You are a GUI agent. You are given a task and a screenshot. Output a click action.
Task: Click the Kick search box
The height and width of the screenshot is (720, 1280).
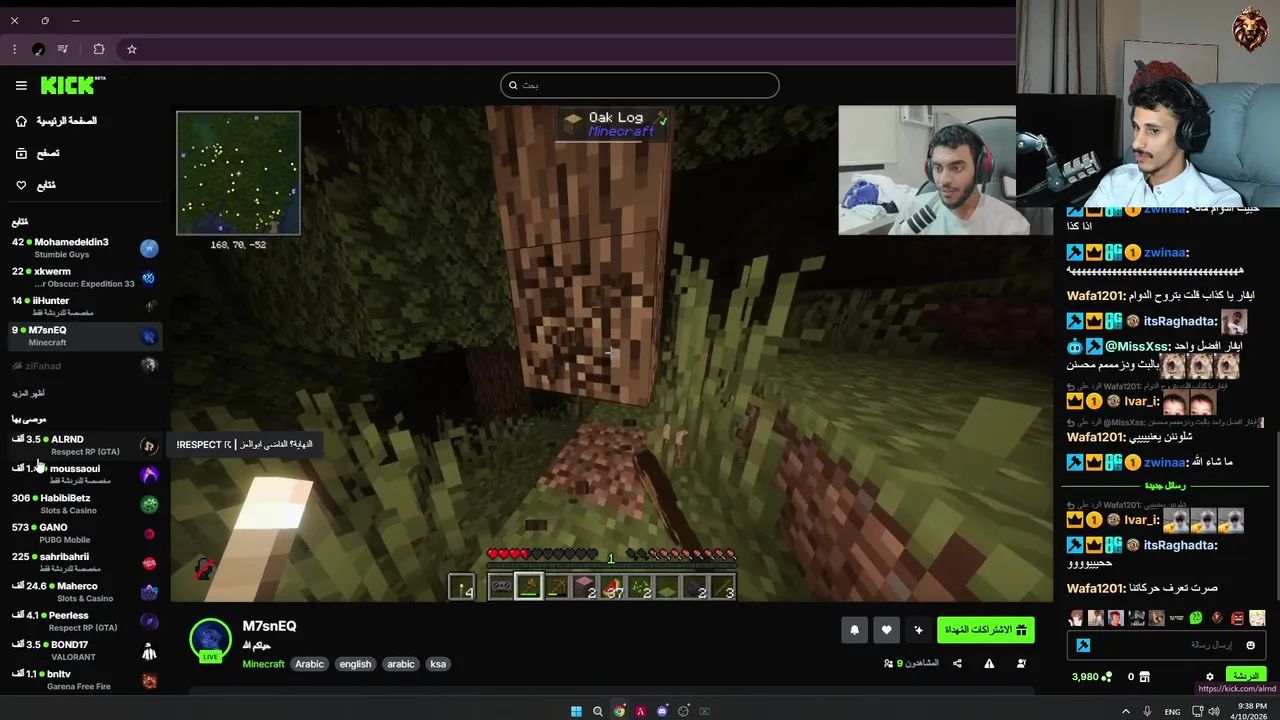[640, 85]
